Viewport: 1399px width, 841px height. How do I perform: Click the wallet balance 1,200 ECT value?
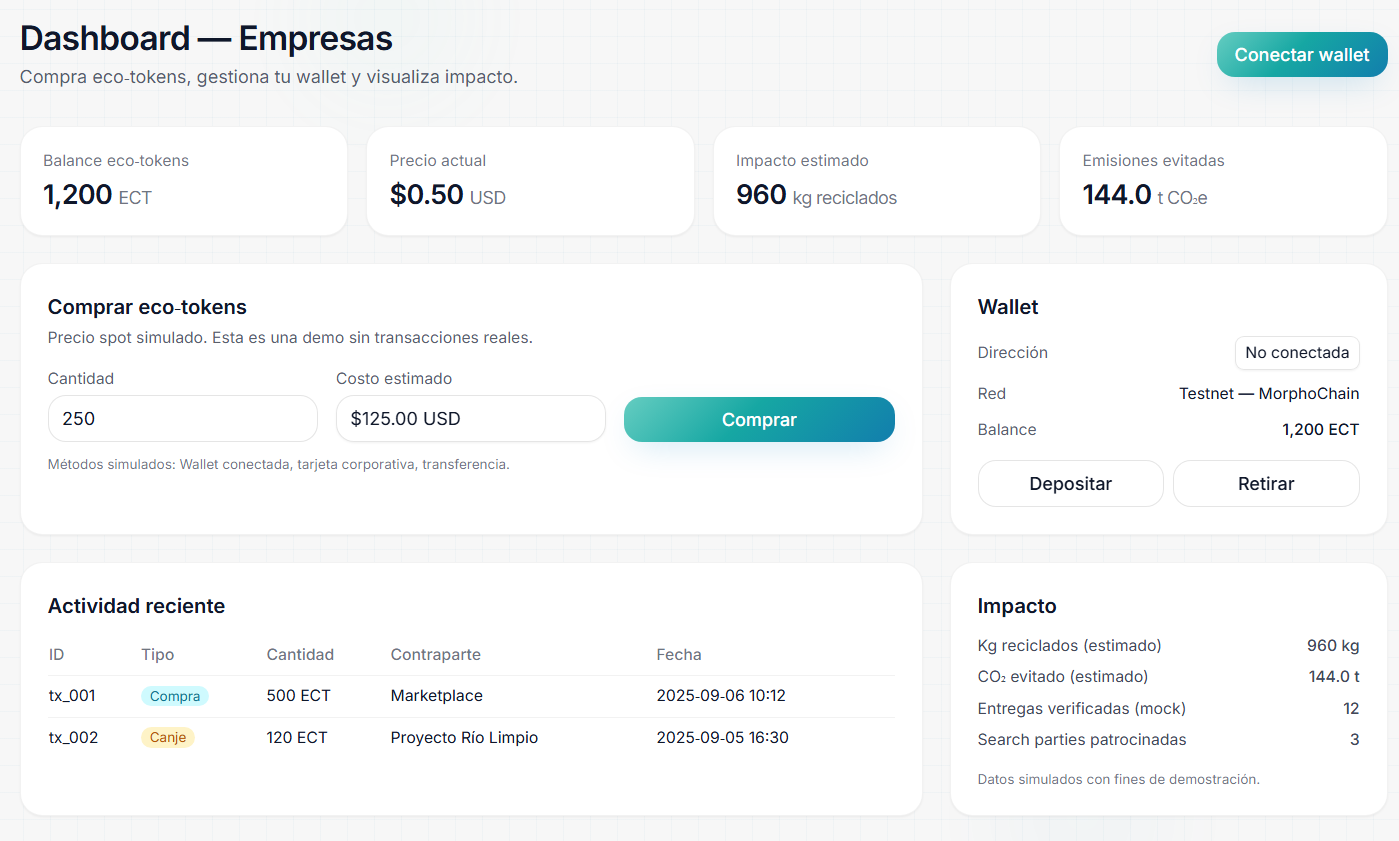point(1321,430)
